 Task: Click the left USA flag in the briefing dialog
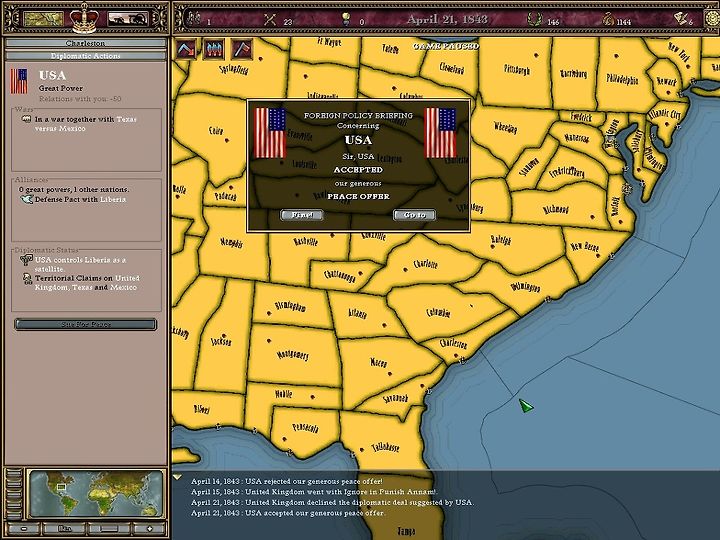pos(270,133)
